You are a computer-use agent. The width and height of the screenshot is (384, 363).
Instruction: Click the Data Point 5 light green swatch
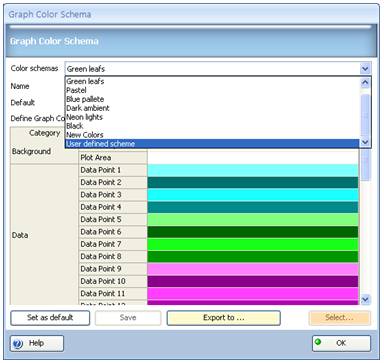click(253, 220)
